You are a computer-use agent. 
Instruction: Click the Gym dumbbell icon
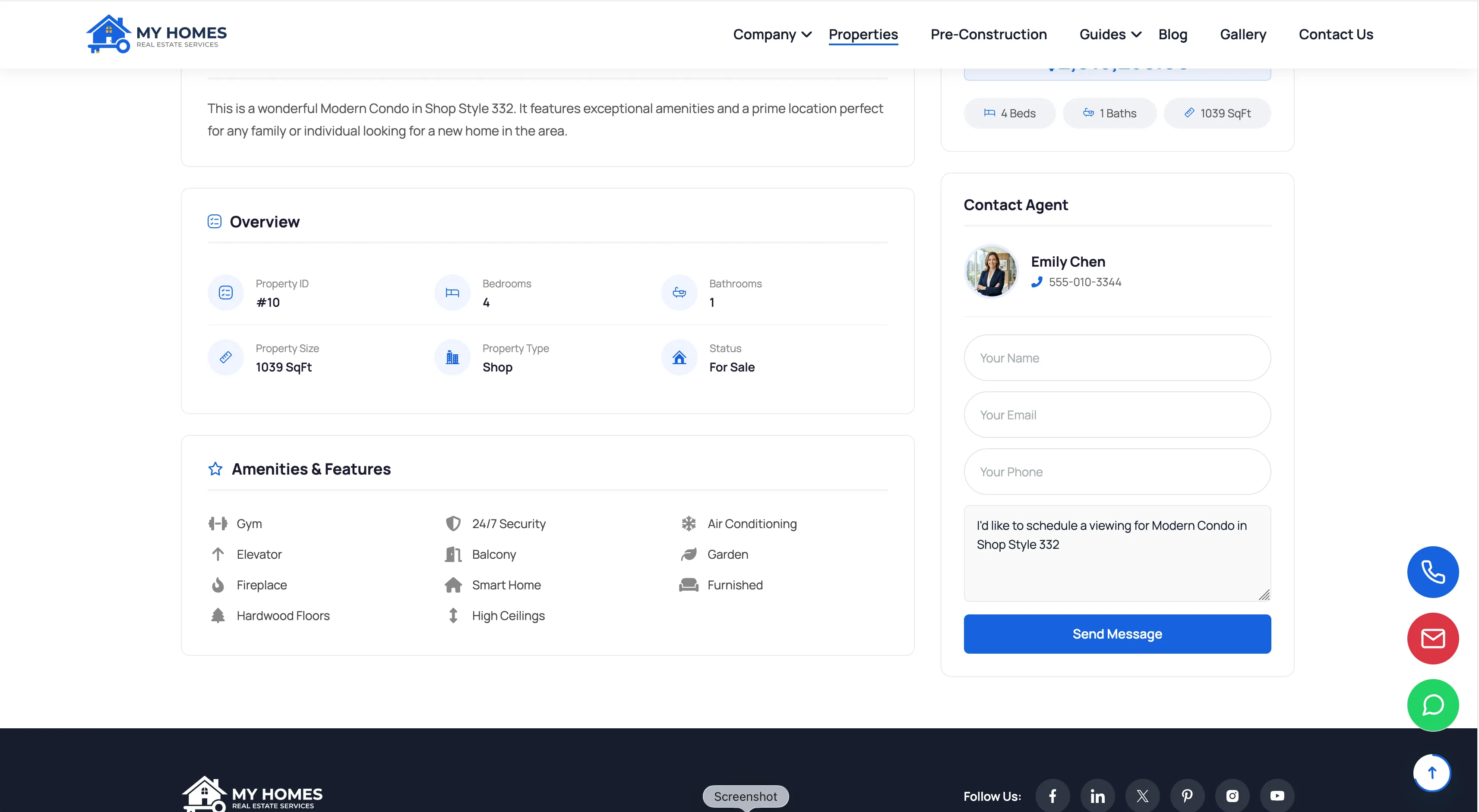tap(218, 523)
